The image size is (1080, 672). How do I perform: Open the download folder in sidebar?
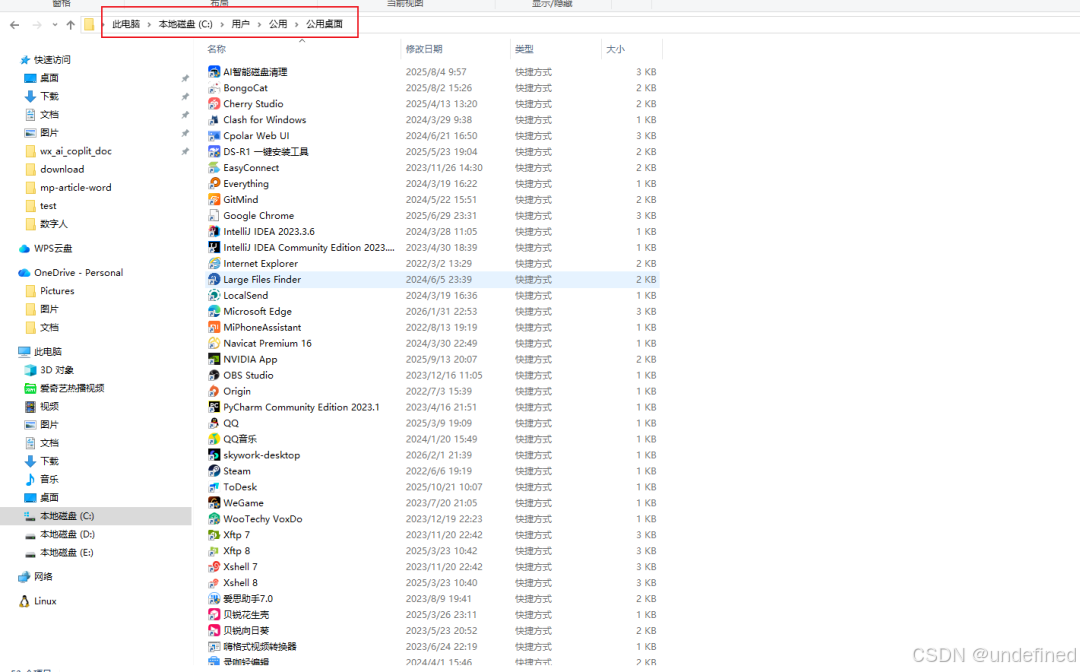(62, 169)
